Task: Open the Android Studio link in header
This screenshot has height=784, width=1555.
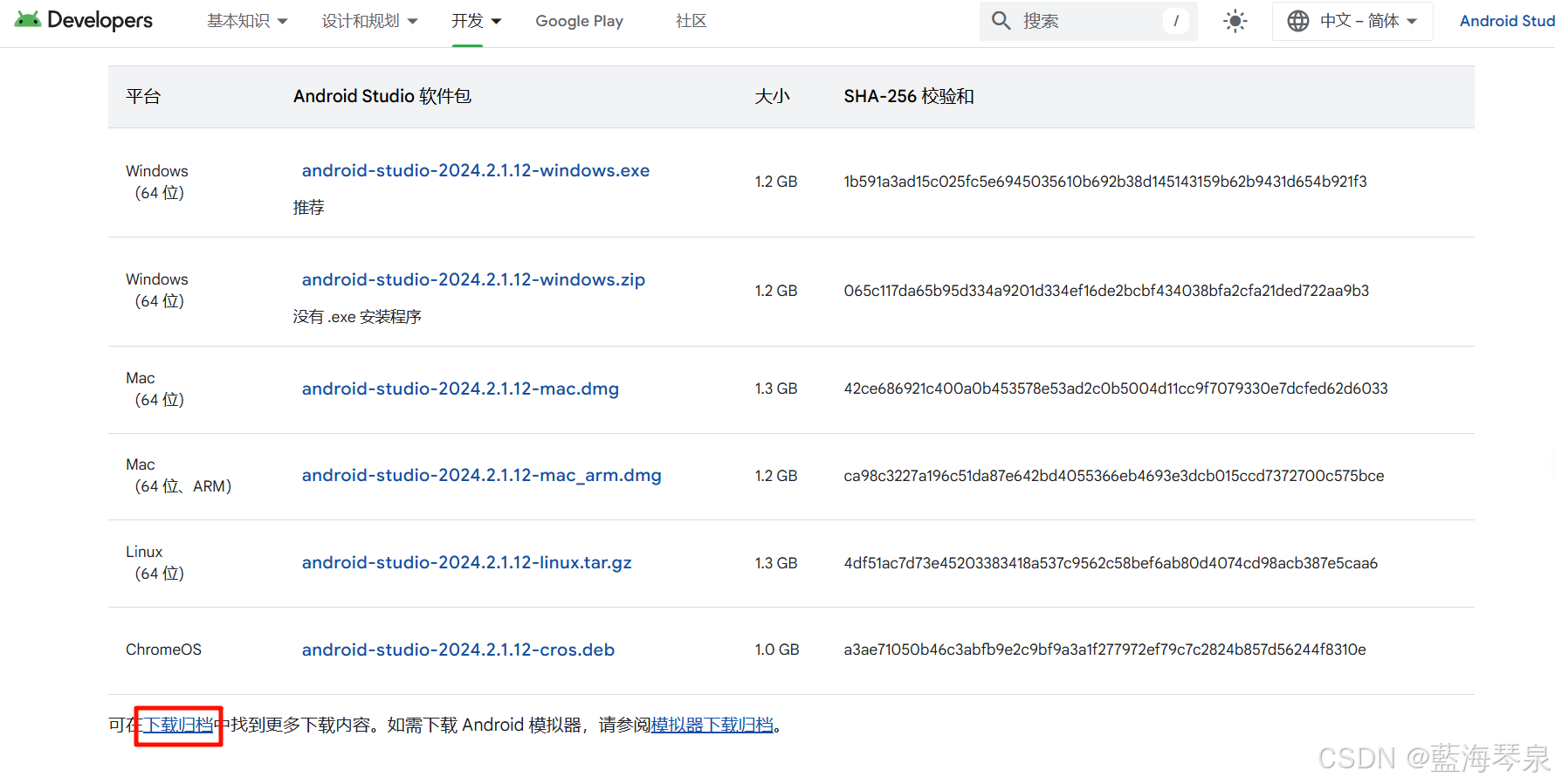Action: tap(1507, 21)
